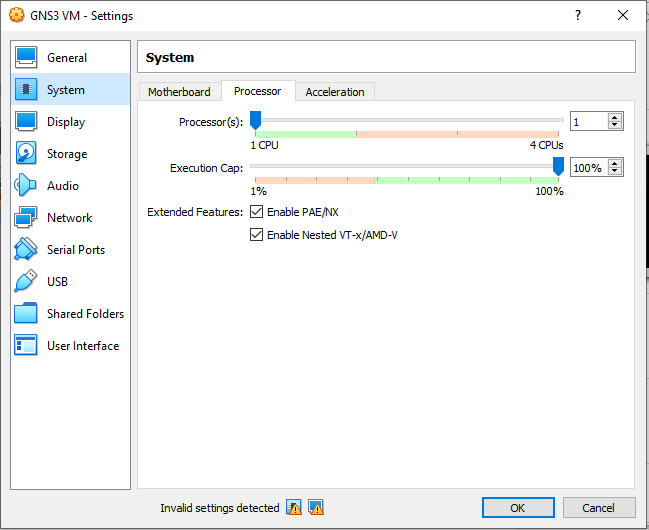Click the Serial Ports connector icon

pyautogui.click(x=26, y=249)
